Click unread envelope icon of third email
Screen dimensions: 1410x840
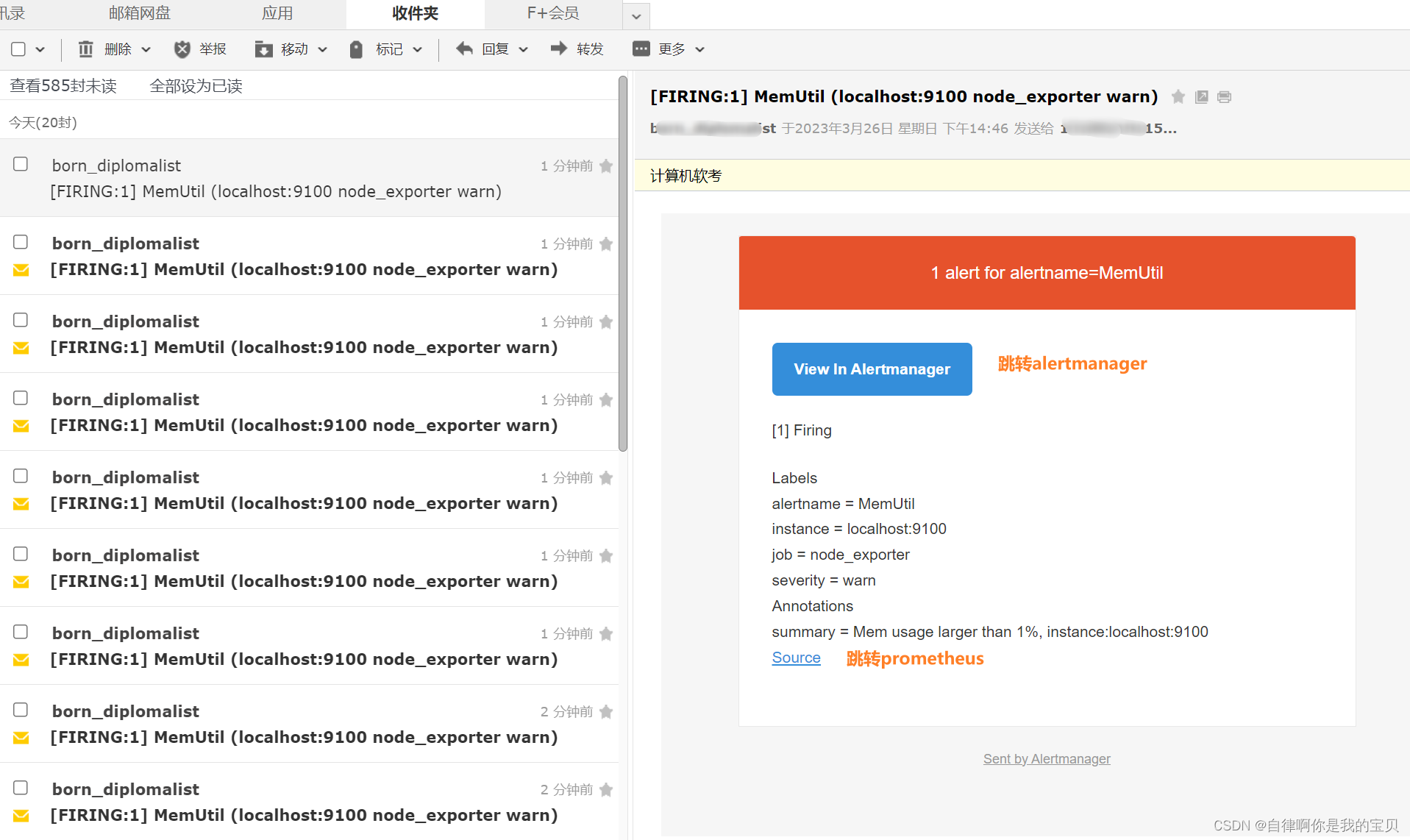pyautogui.click(x=21, y=348)
